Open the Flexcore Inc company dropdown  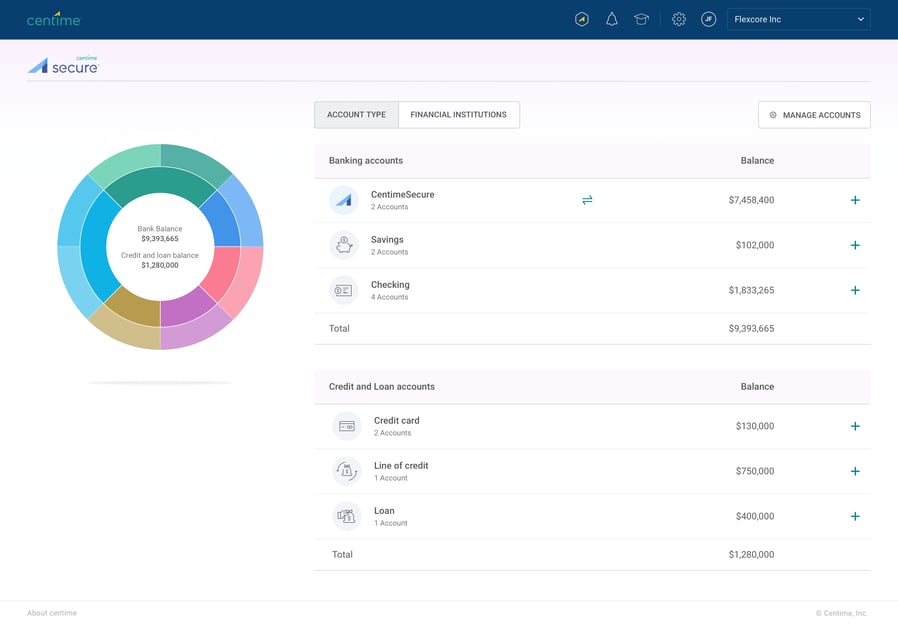[798, 19]
